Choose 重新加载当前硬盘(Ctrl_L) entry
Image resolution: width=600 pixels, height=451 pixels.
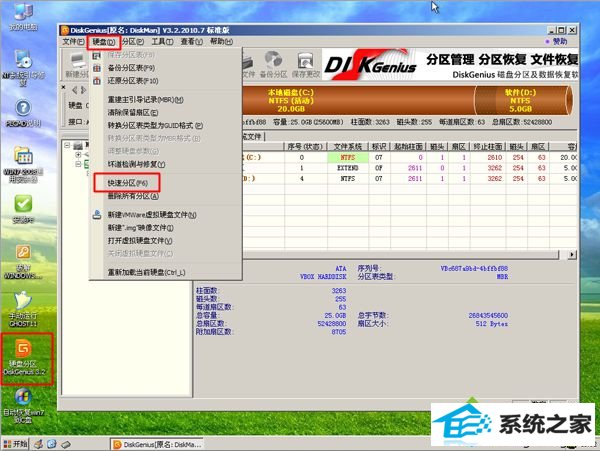(x=147, y=272)
